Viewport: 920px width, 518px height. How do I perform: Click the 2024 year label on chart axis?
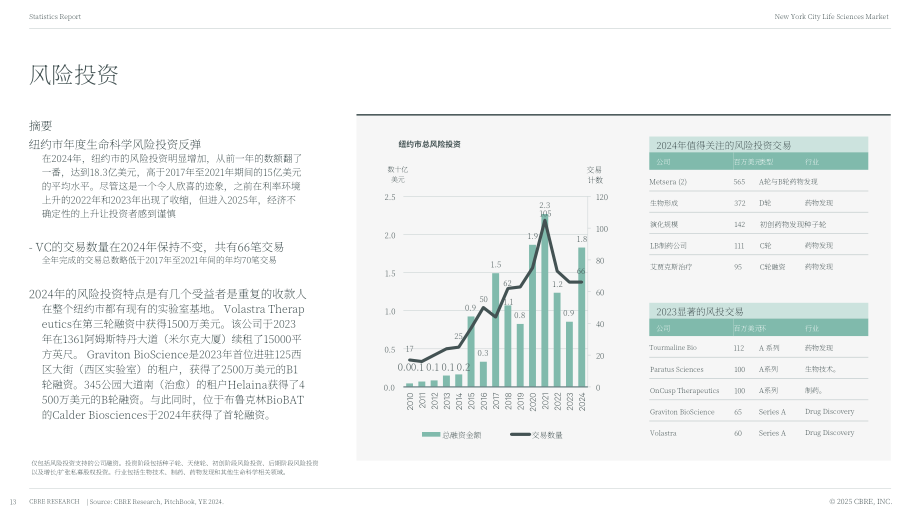pos(582,401)
